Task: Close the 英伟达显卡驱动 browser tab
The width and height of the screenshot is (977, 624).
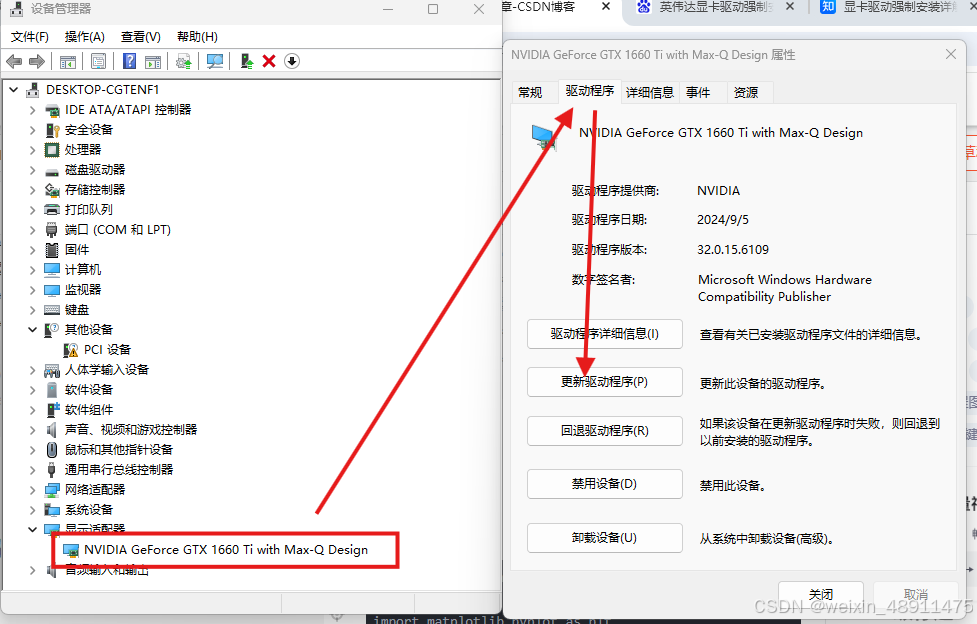Action: 789,6
